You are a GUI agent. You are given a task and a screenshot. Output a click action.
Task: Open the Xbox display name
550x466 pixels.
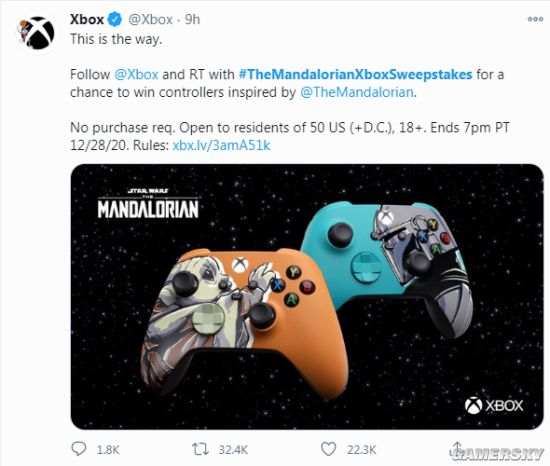click(x=87, y=19)
